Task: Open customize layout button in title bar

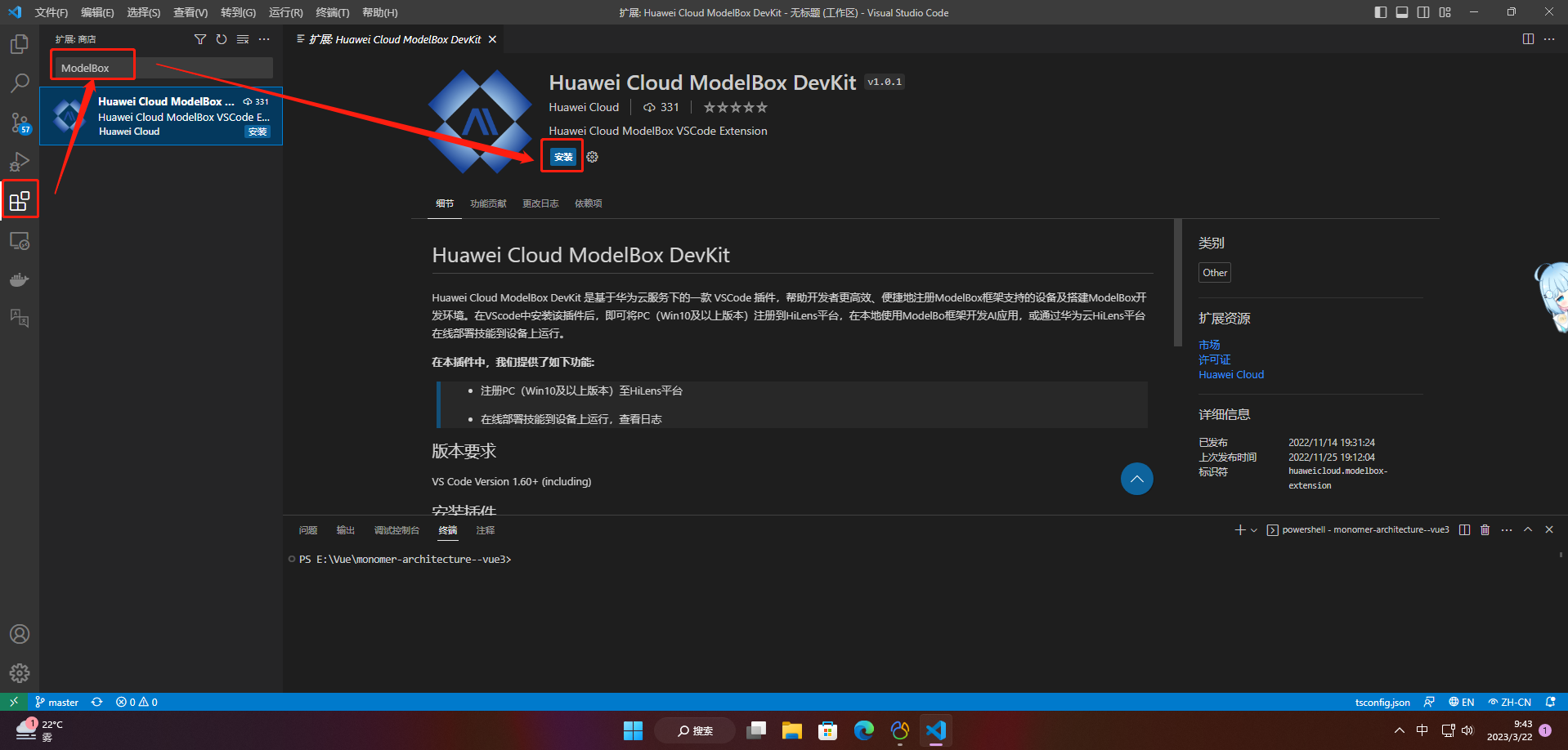Action: pyautogui.click(x=1445, y=12)
